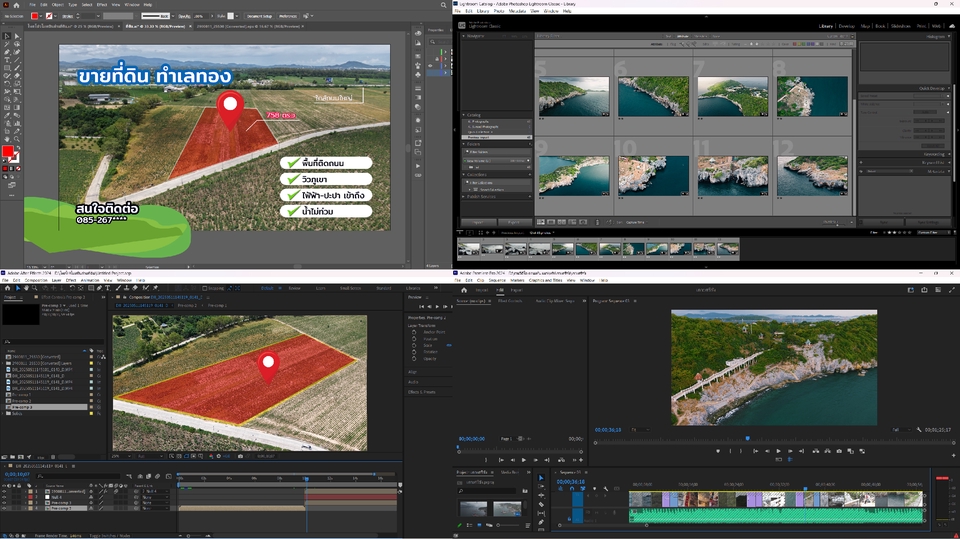This screenshot has width=960, height=539.
Task: Click the red Fill color swatch in Illustrator
Action: (x=8, y=151)
